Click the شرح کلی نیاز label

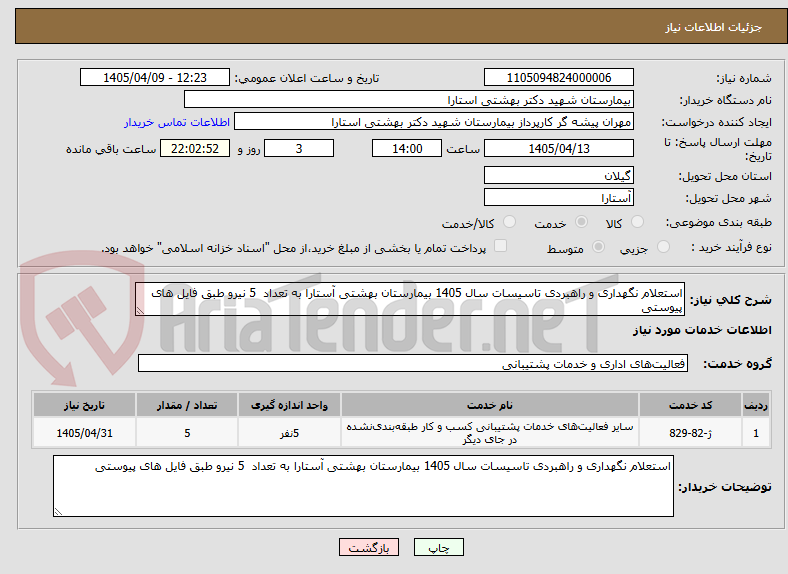[x=730, y=300]
